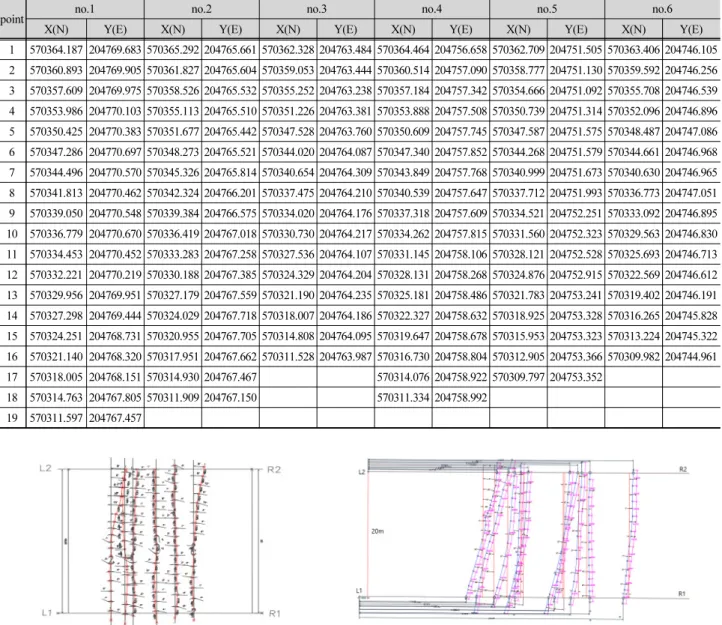Select cell value 204763.484
722x625 pixels.
(x=346, y=50)
